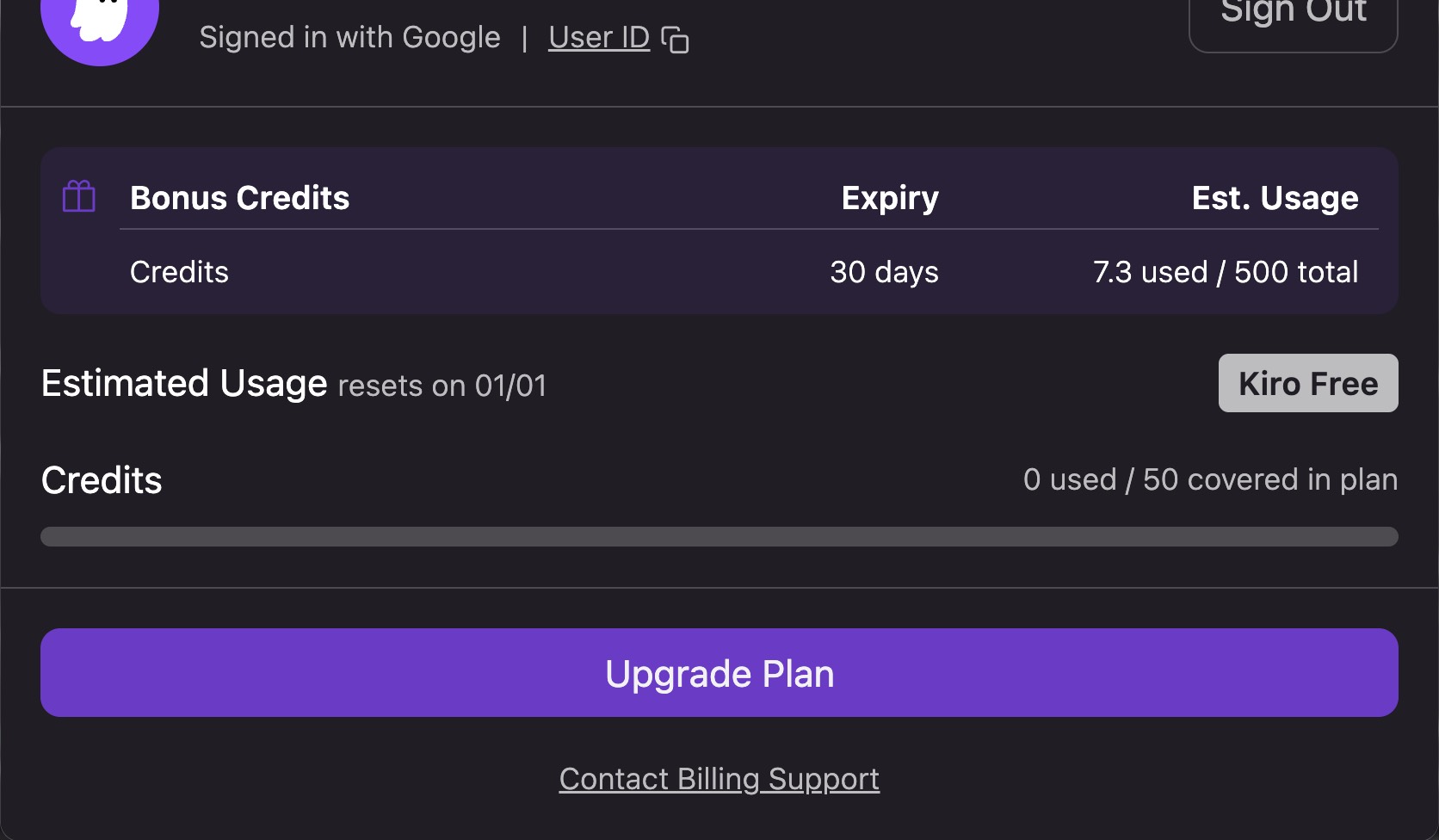
Task: Click the resets on 01/01 text
Action: click(x=442, y=386)
